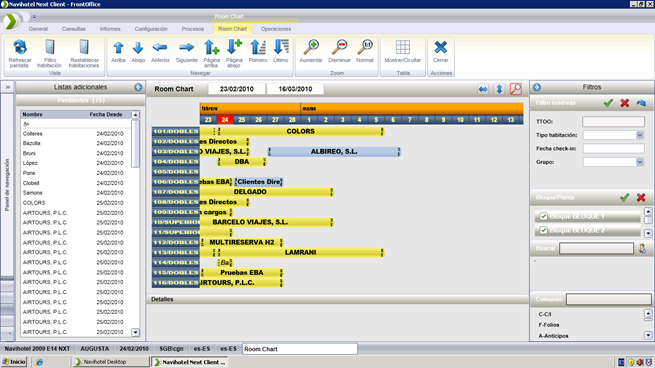
Task: Open the Filtro habitación tool
Action: pyautogui.click(x=50, y=48)
